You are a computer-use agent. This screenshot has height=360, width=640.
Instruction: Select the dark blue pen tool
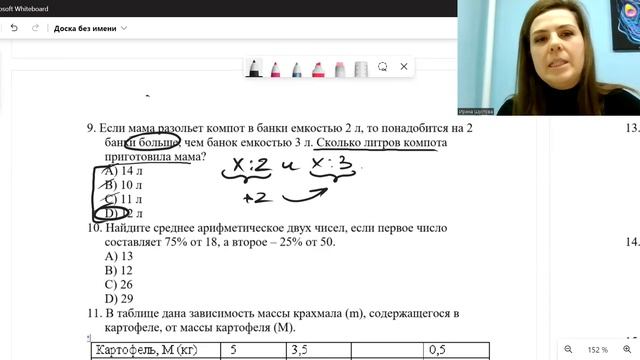[297, 69]
